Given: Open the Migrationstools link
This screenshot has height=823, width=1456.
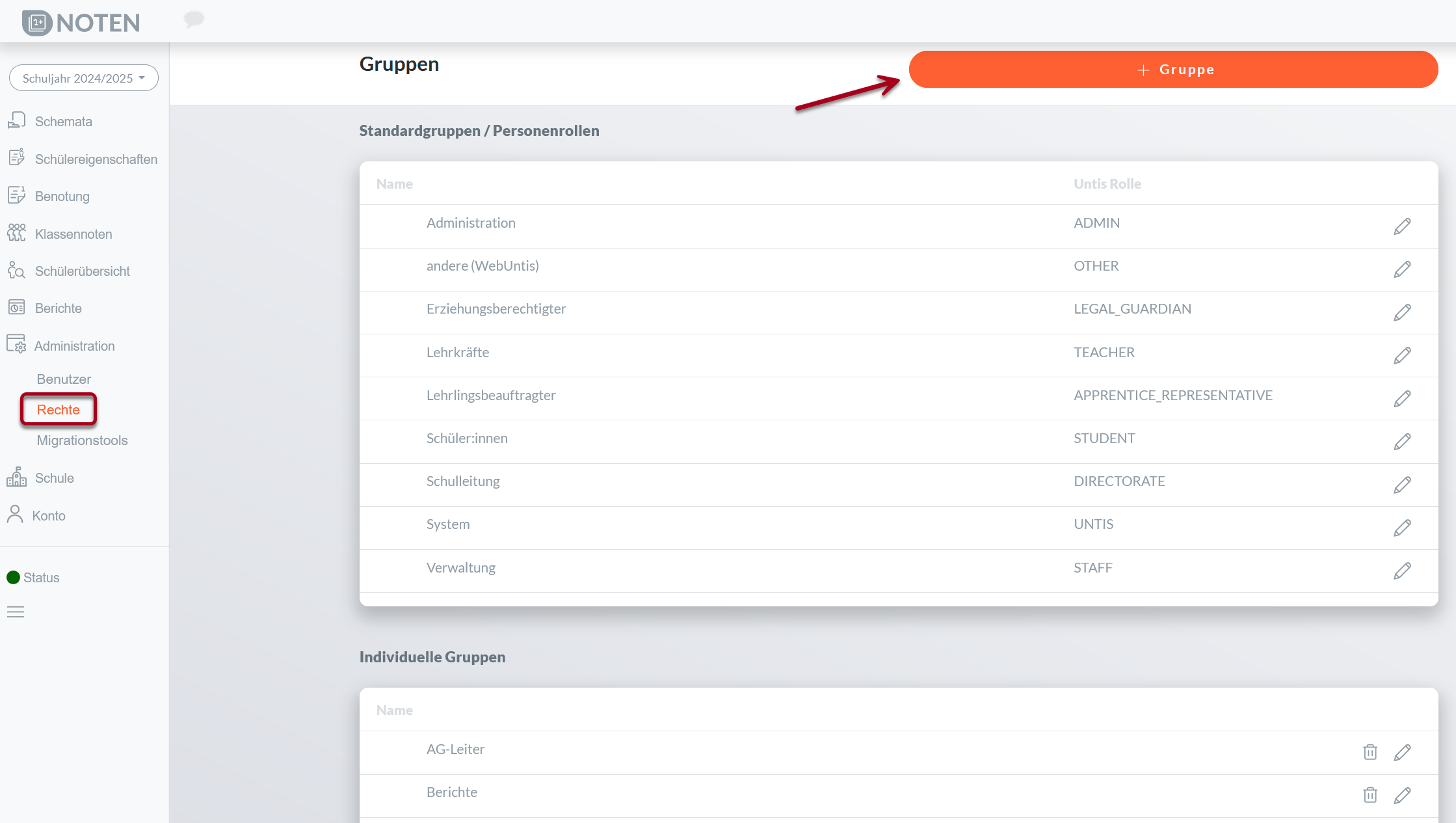Looking at the screenshot, I should [x=82, y=440].
